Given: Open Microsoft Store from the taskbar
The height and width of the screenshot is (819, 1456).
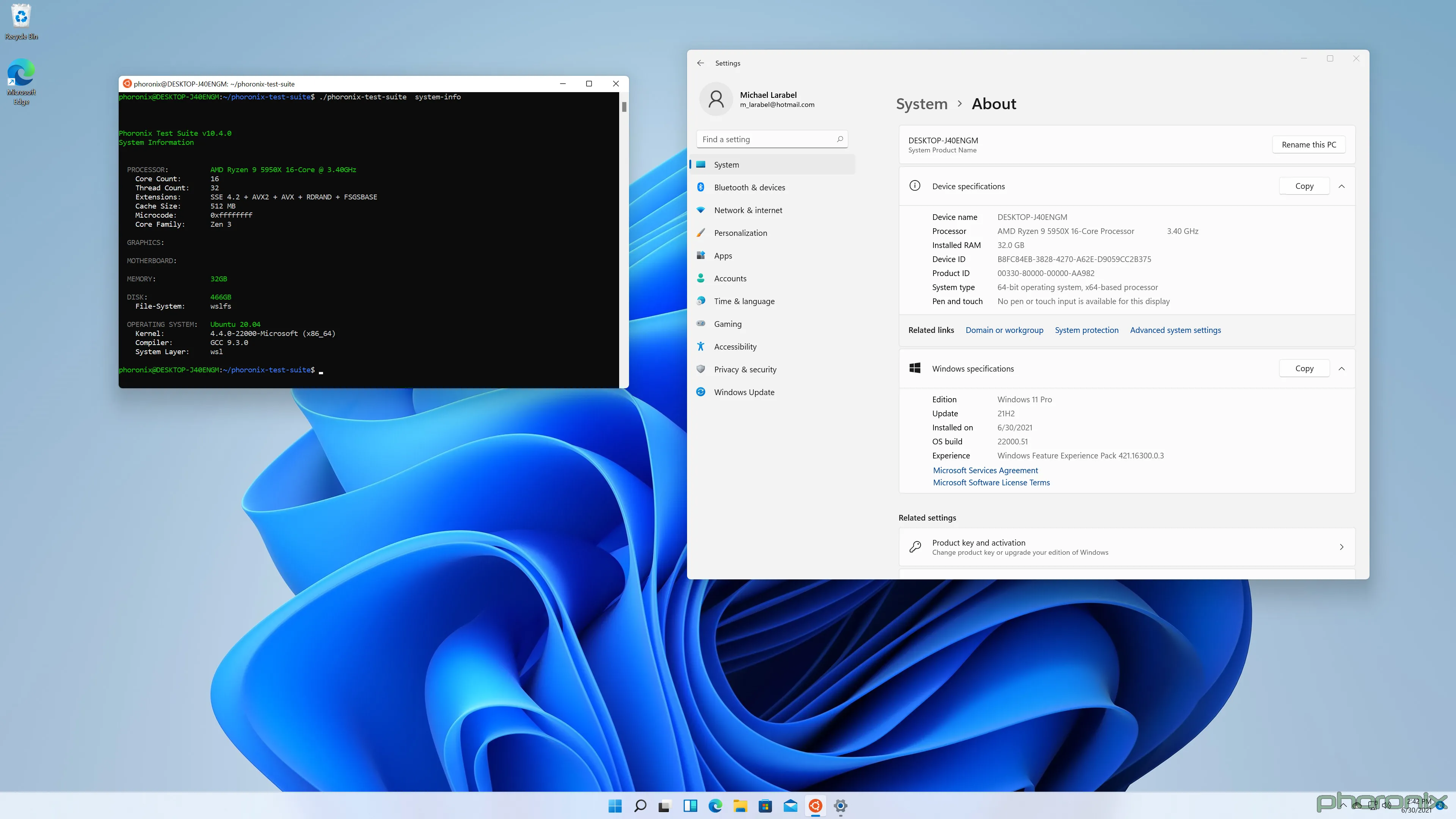Looking at the screenshot, I should 765,806.
